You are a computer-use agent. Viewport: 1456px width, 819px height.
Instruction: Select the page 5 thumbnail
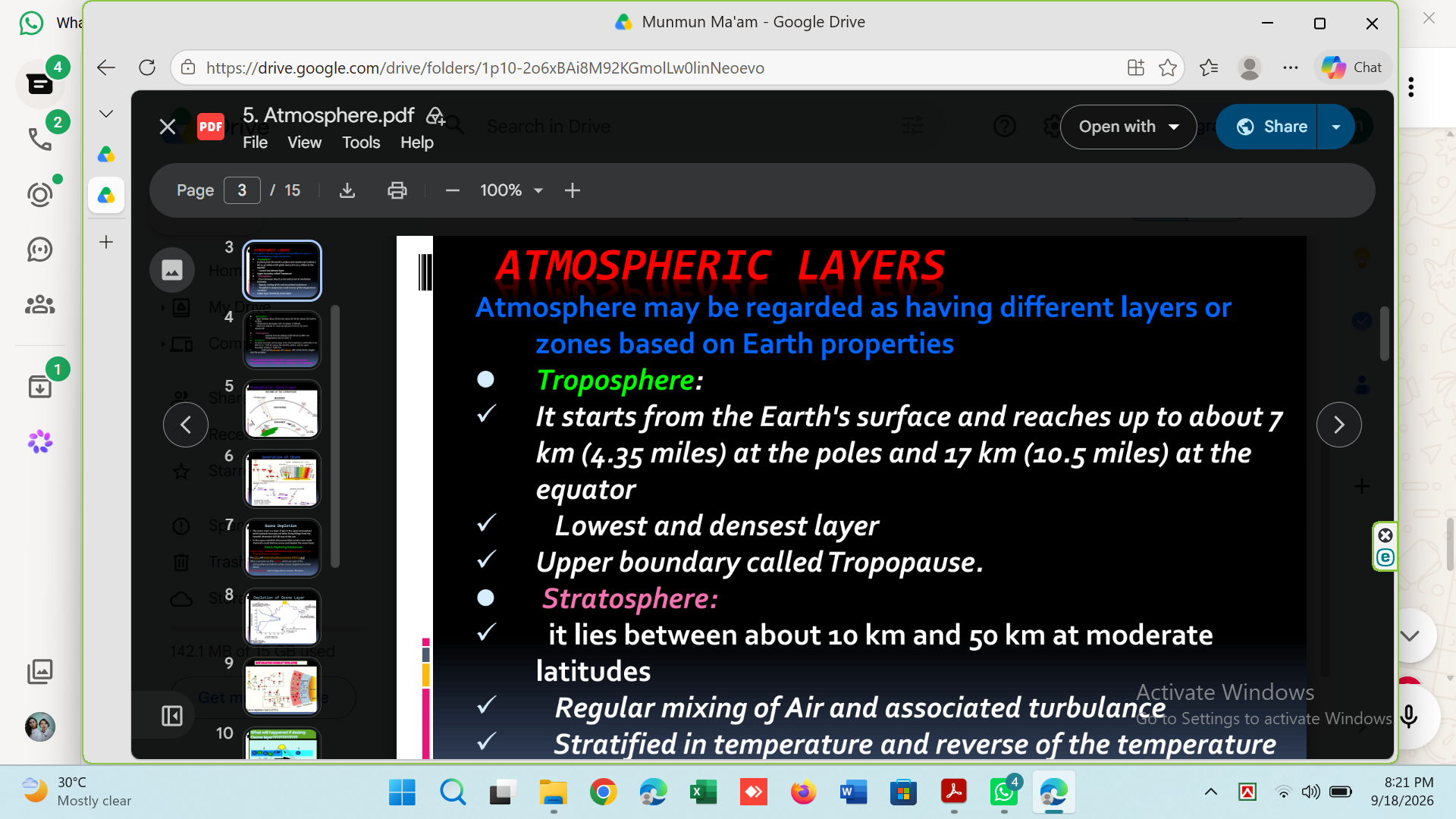pyautogui.click(x=282, y=409)
